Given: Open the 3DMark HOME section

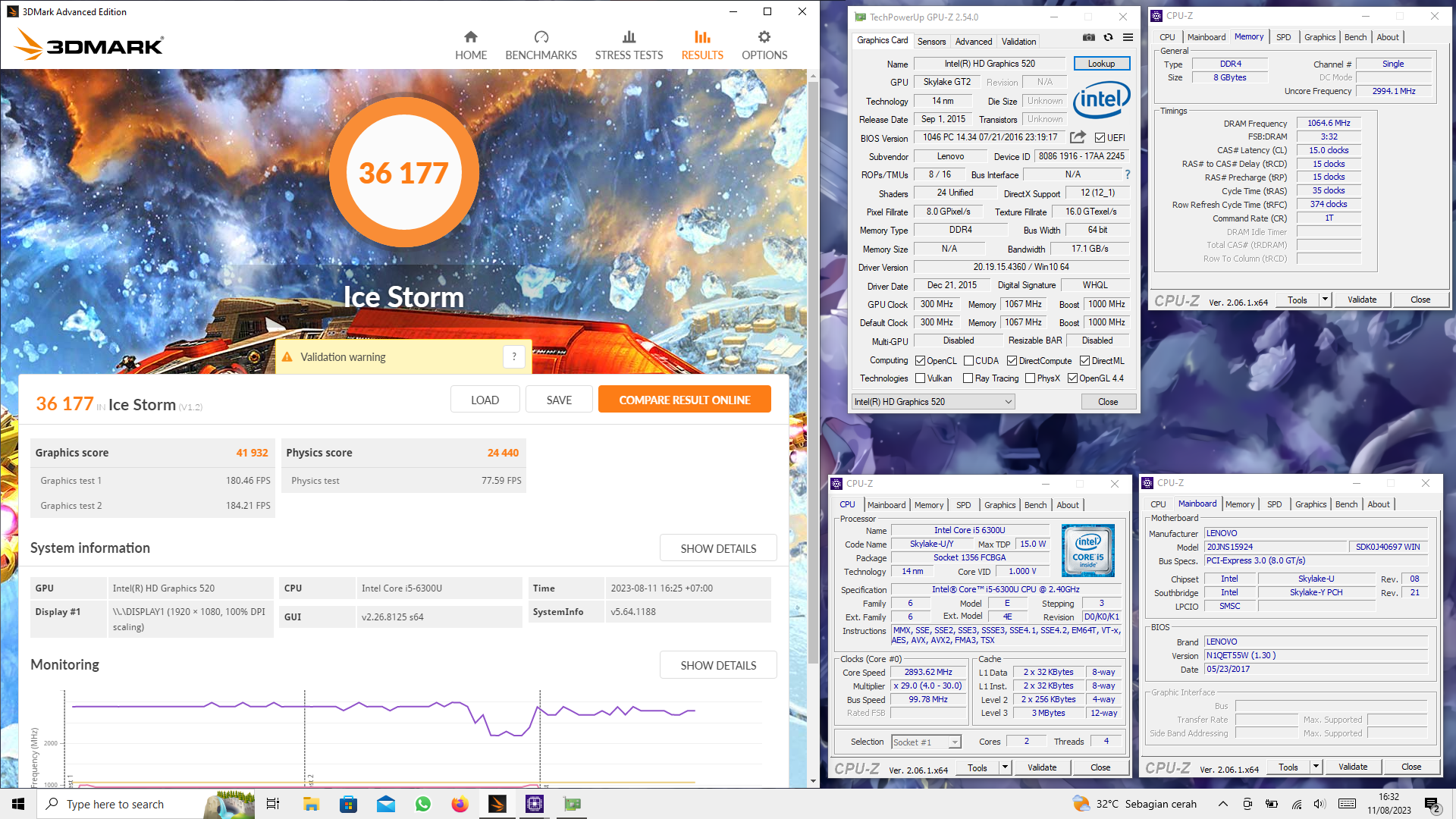Looking at the screenshot, I should click(470, 45).
